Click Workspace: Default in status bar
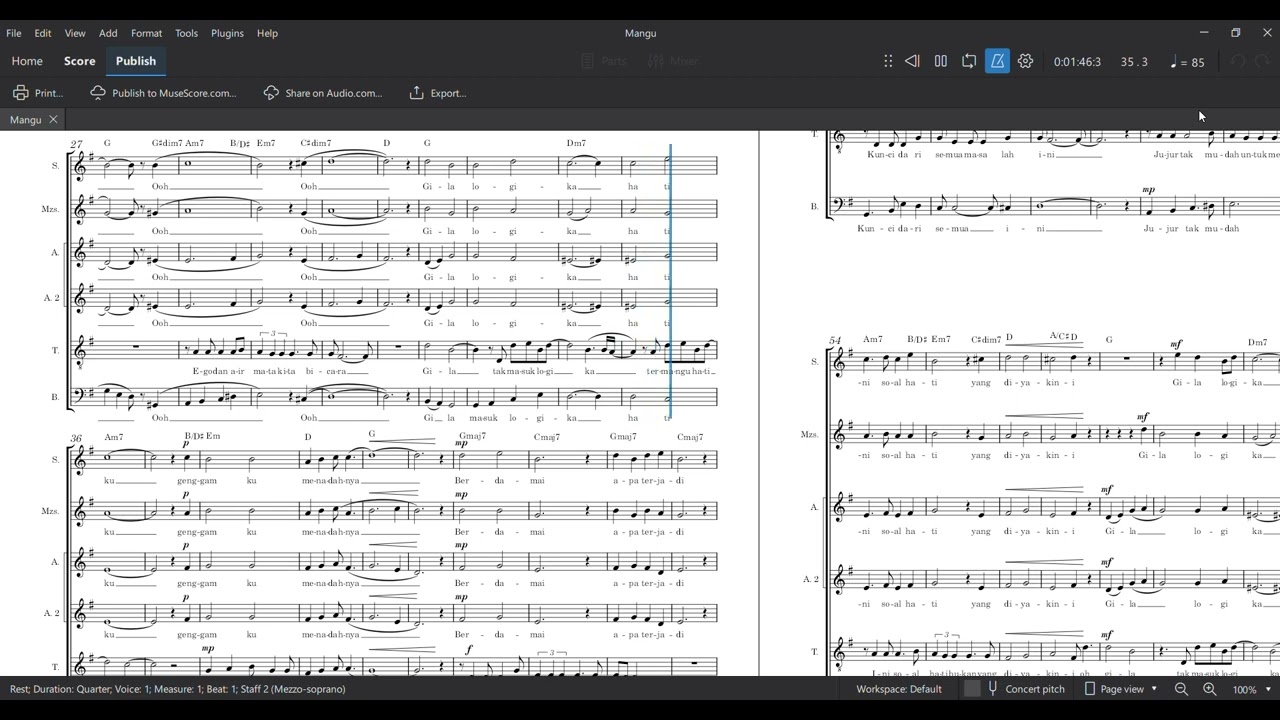 [899, 689]
